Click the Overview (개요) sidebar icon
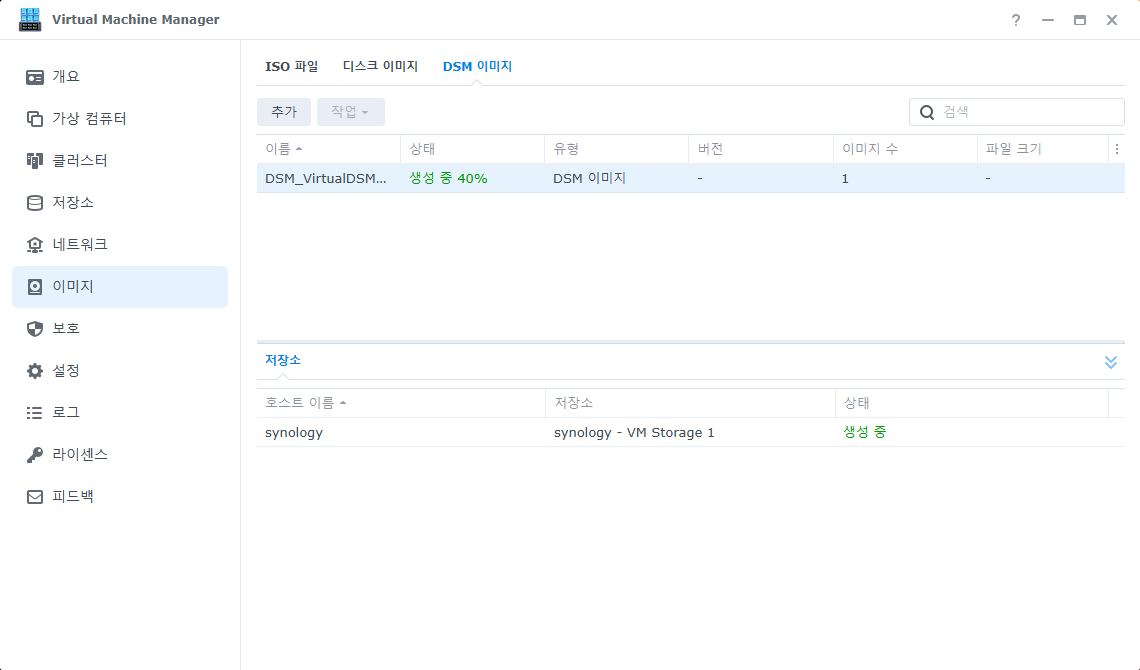The height and width of the screenshot is (670, 1140). point(35,77)
